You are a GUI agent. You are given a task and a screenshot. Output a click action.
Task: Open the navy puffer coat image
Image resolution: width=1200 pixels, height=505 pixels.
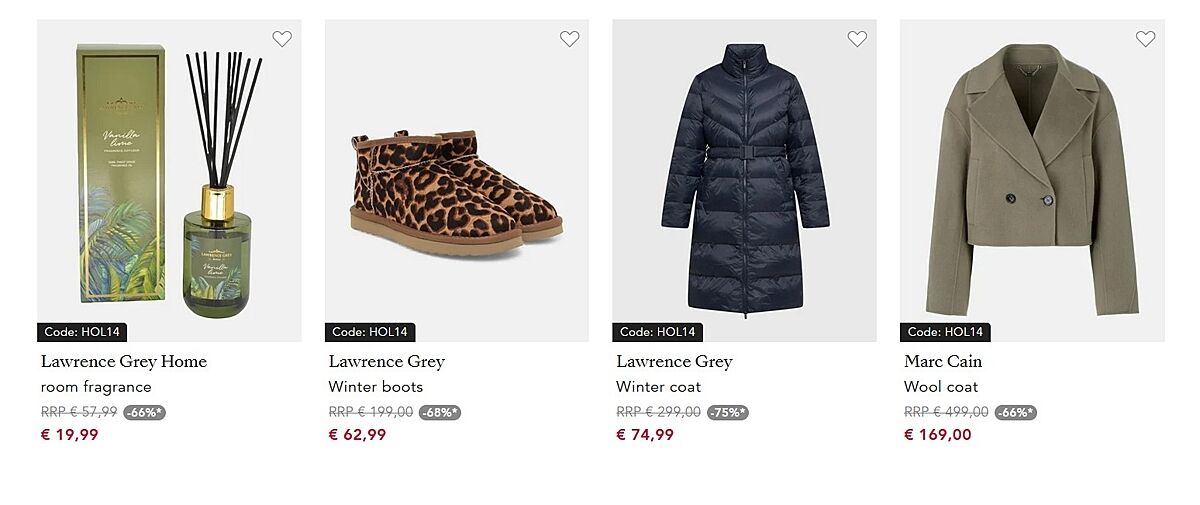744,180
